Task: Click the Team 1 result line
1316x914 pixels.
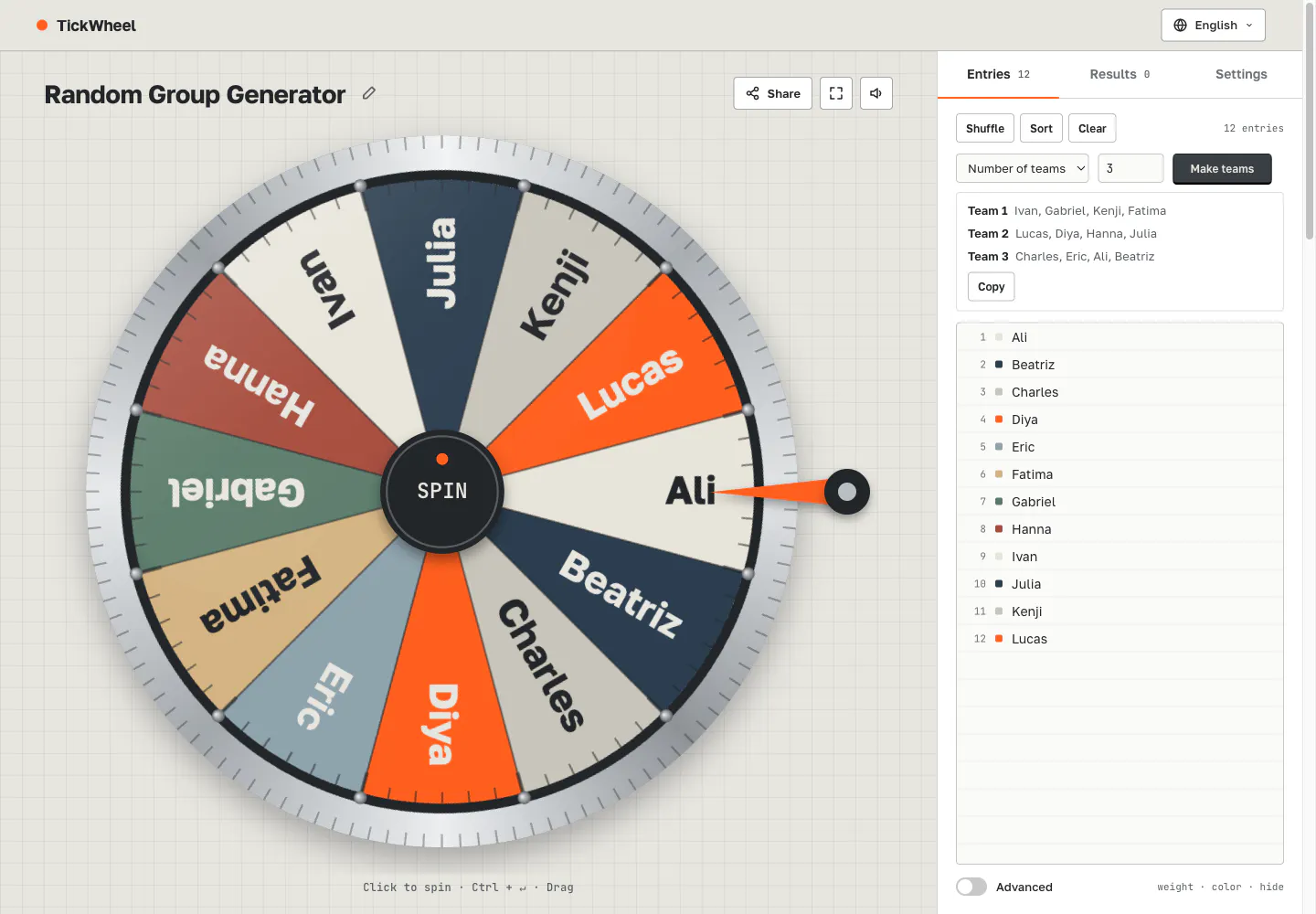Action: pos(1067,211)
